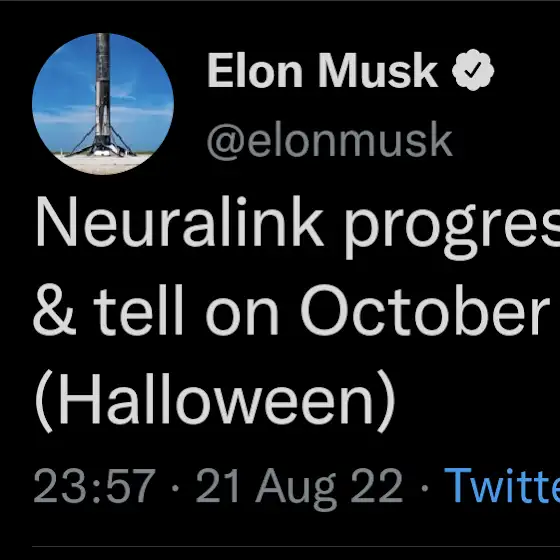Click the sandy ground in the avatar
The image size is (560, 560).
tap(104, 164)
